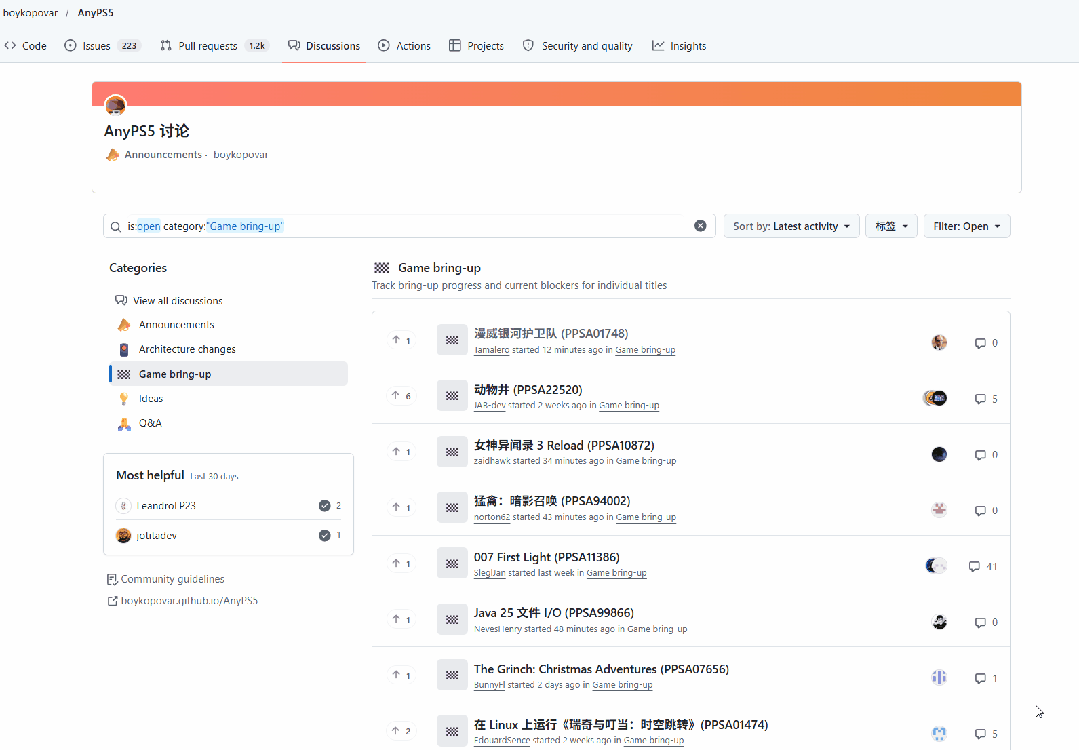Upvote the 007 First Light discussion

(x=401, y=564)
